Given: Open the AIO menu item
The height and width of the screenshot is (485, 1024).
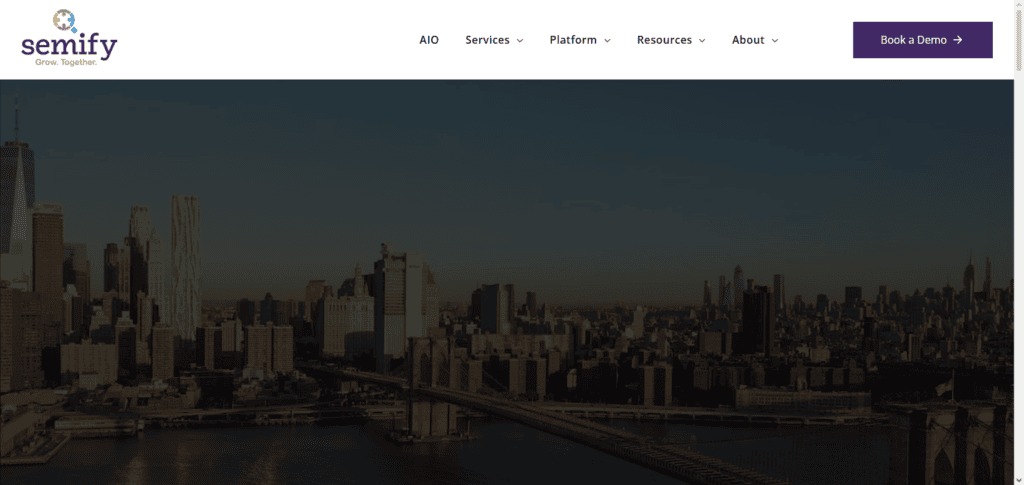Looking at the screenshot, I should (x=429, y=40).
